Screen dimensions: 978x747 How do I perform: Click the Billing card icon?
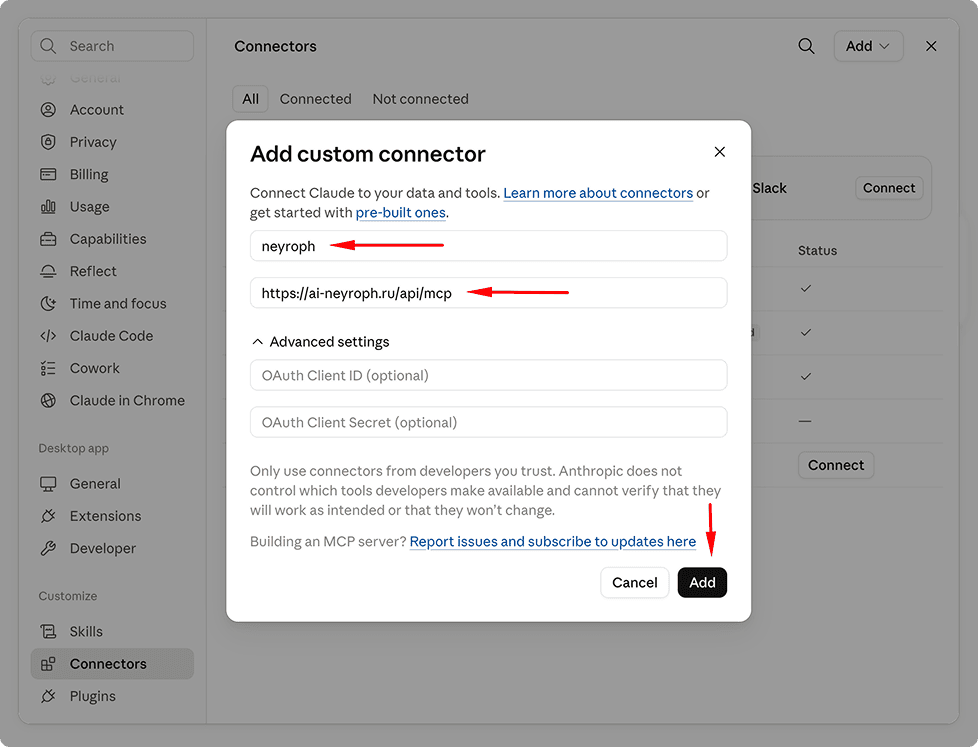48,174
